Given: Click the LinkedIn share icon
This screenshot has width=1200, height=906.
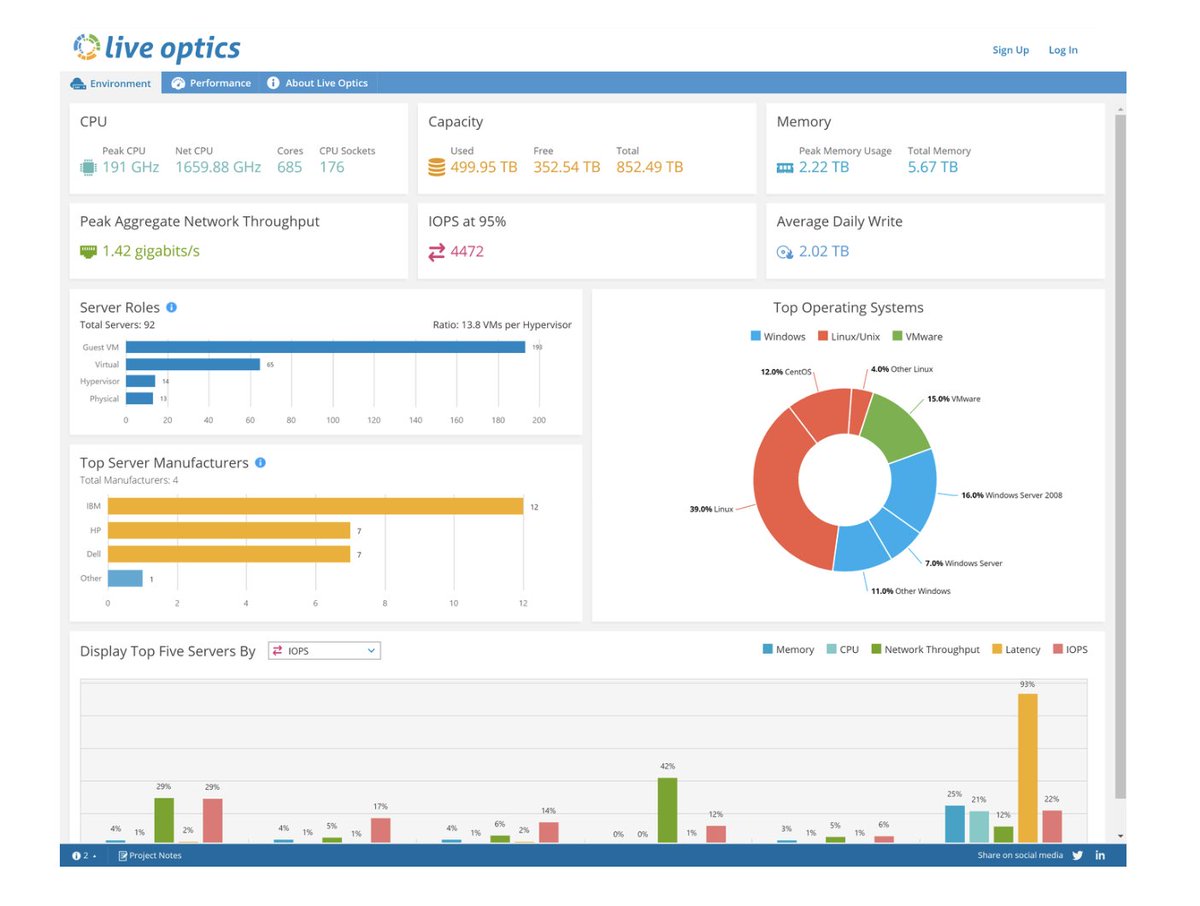Looking at the screenshot, I should 1101,855.
